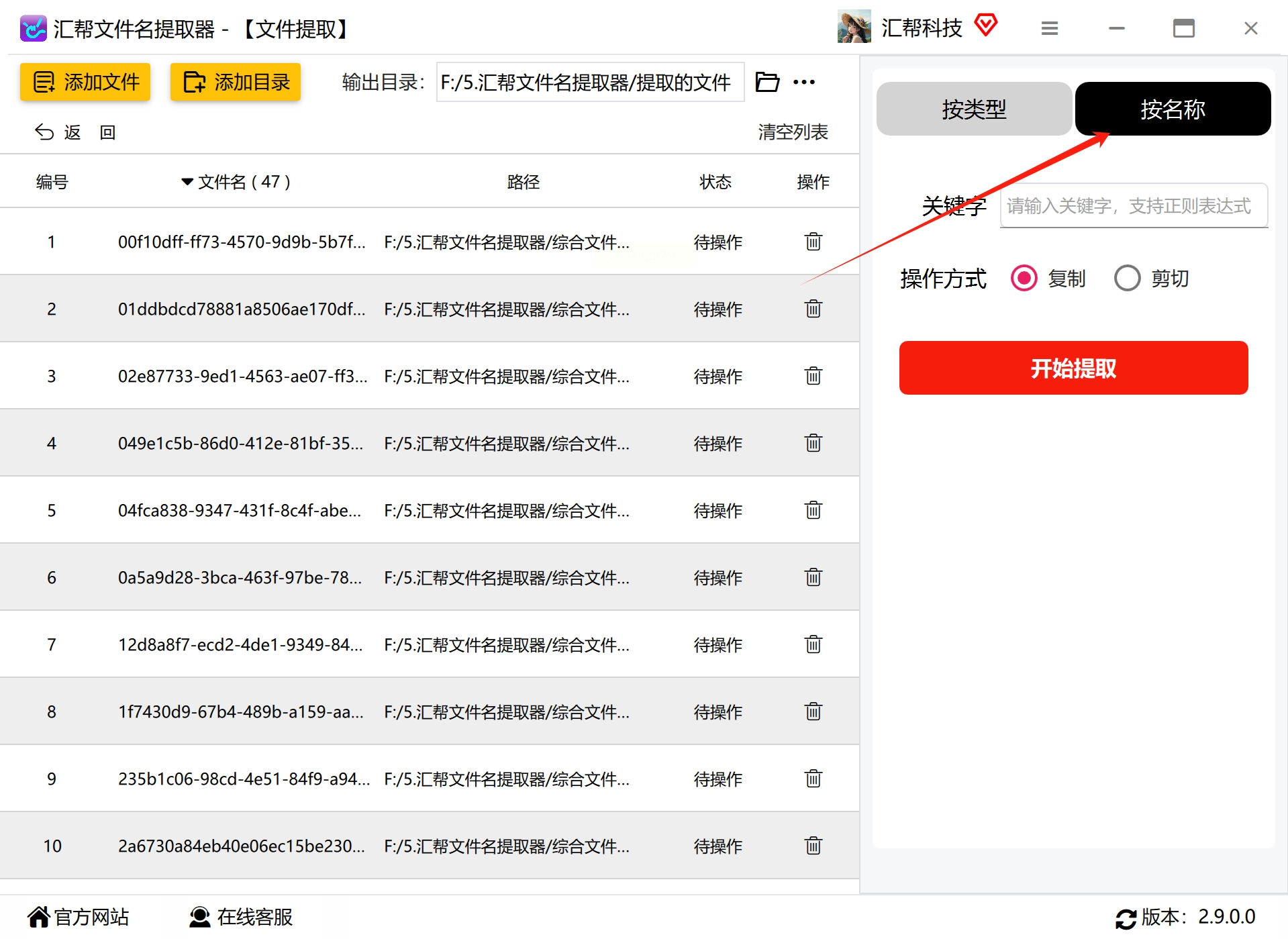Open 在线客服 online support
The height and width of the screenshot is (939, 1288).
point(241,917)
